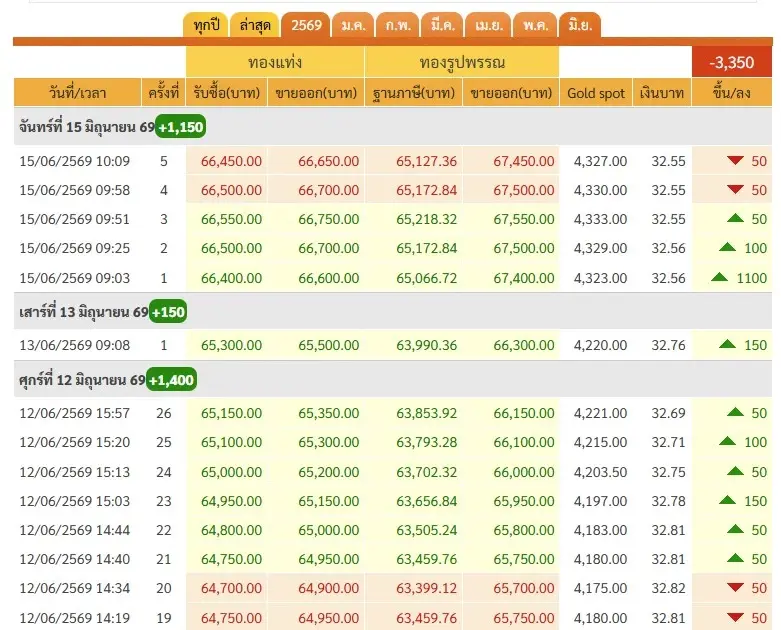Click sell price 65,350.00
This screenshot has height=630, width=781.
328,413
